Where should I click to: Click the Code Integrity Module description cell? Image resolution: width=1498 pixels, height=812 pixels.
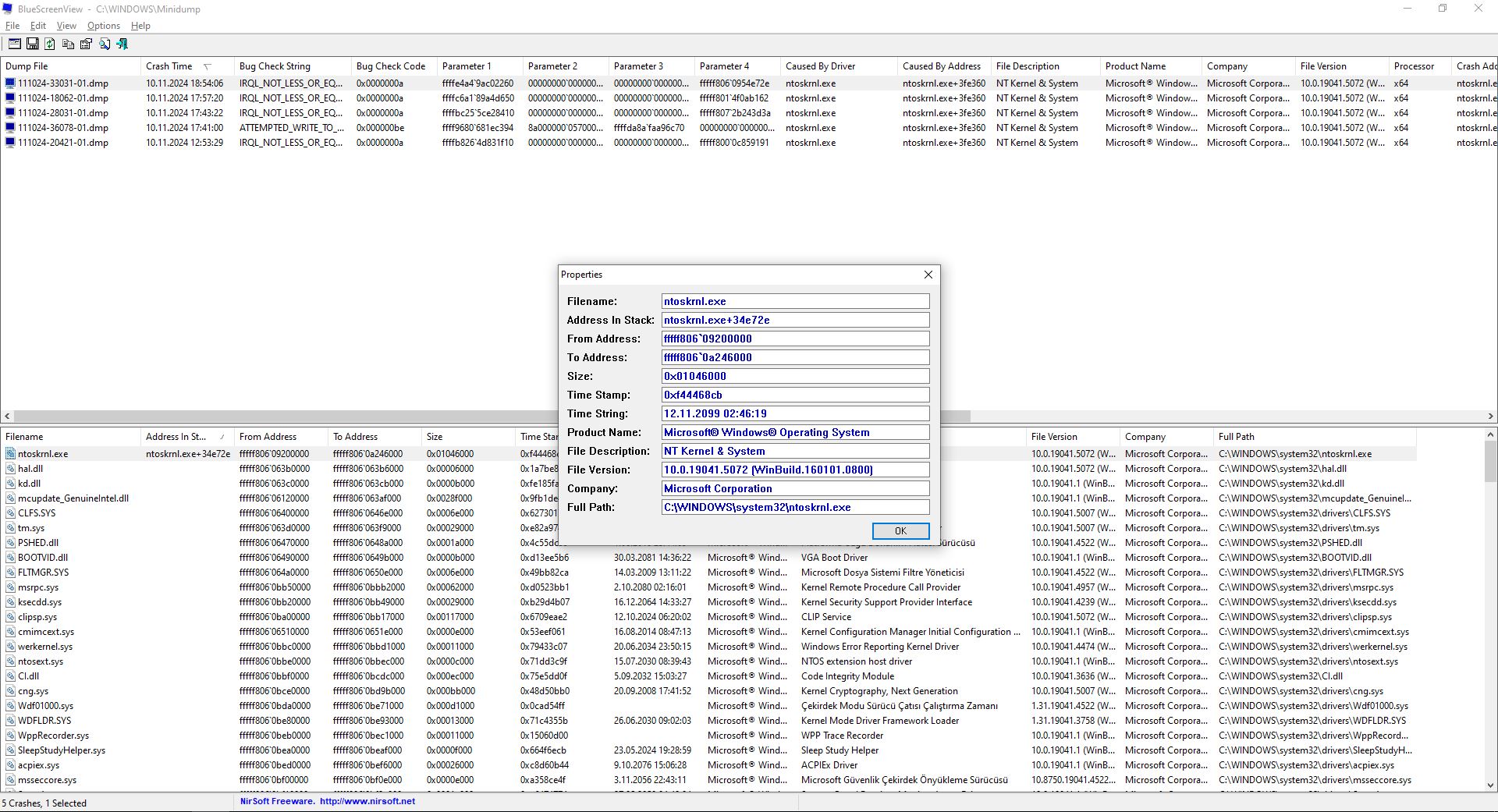(x=847, y=676)
